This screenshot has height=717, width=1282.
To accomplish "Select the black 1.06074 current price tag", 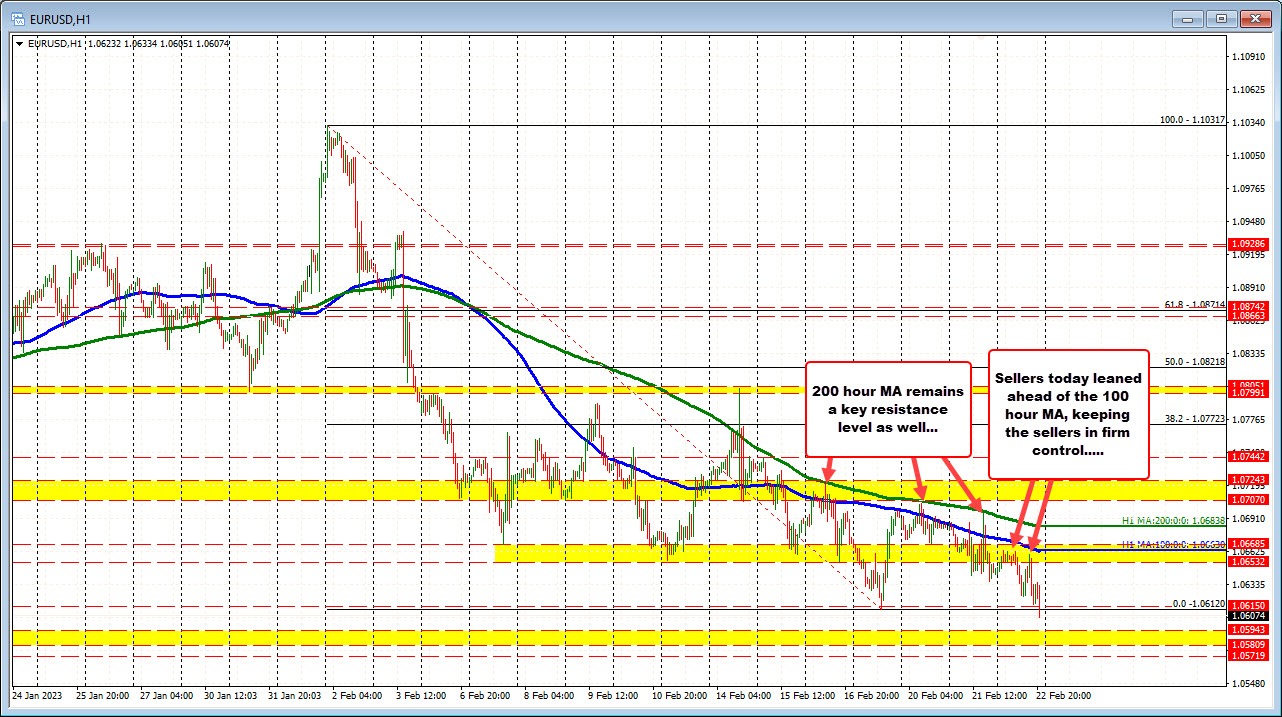I will [x=1249, y=617].
